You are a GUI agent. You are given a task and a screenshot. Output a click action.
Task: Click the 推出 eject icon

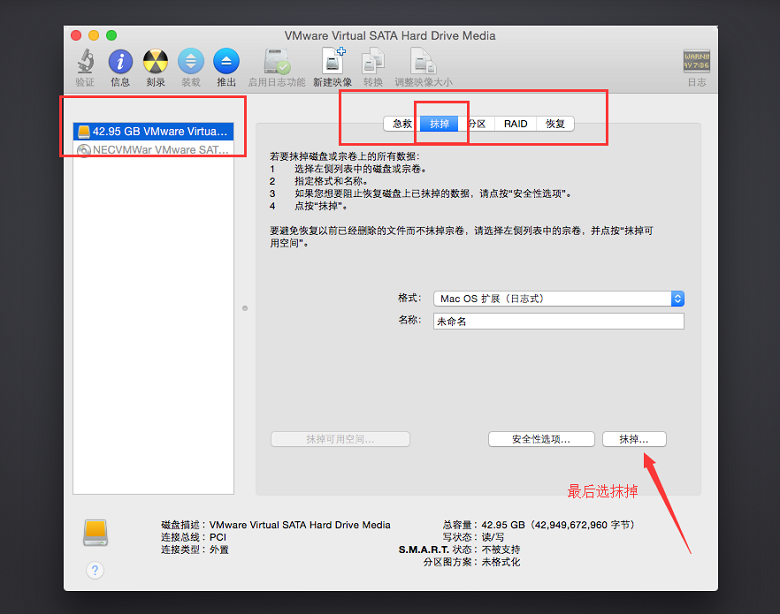226,62
